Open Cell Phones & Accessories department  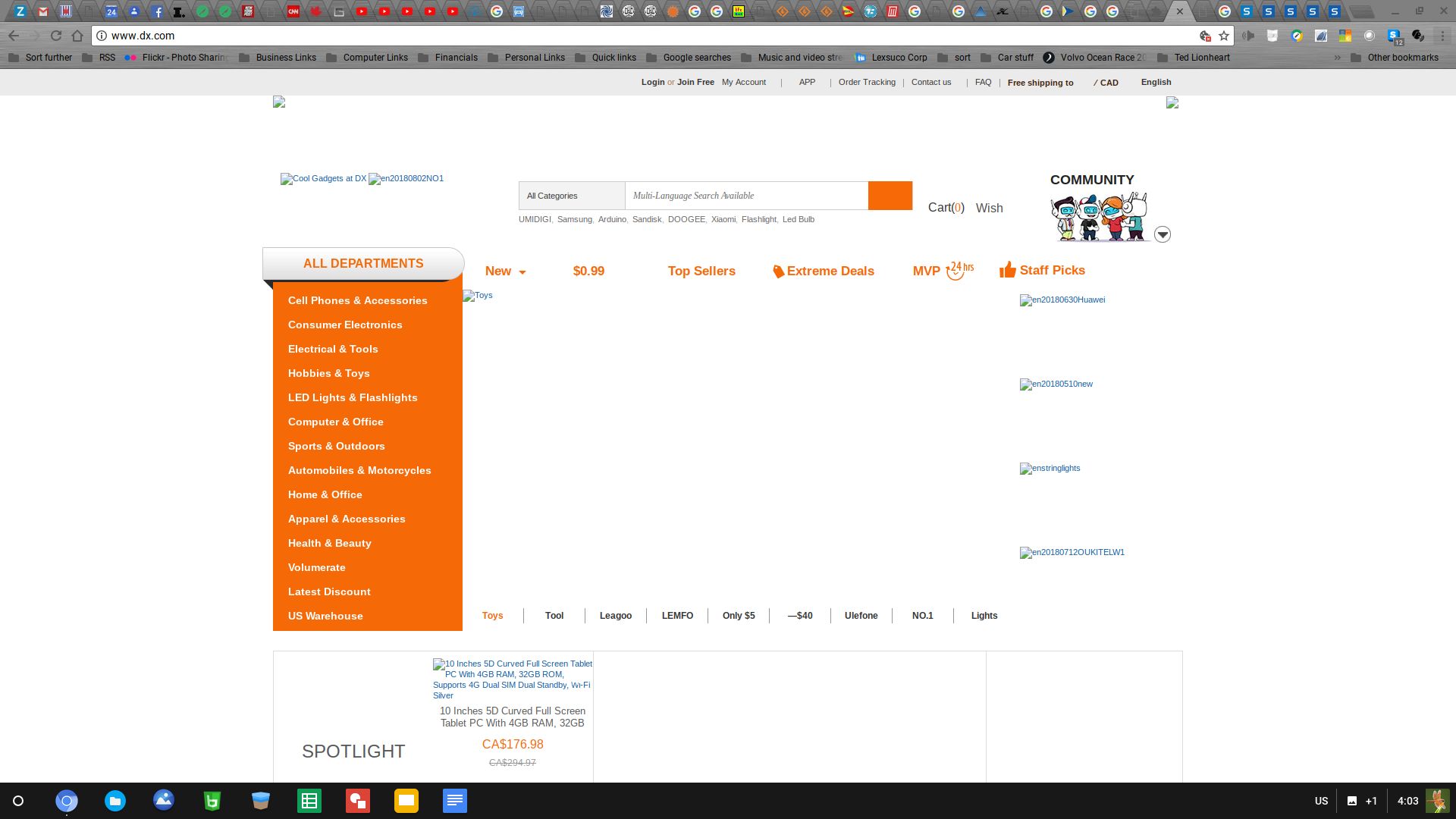tap(357, 300)
